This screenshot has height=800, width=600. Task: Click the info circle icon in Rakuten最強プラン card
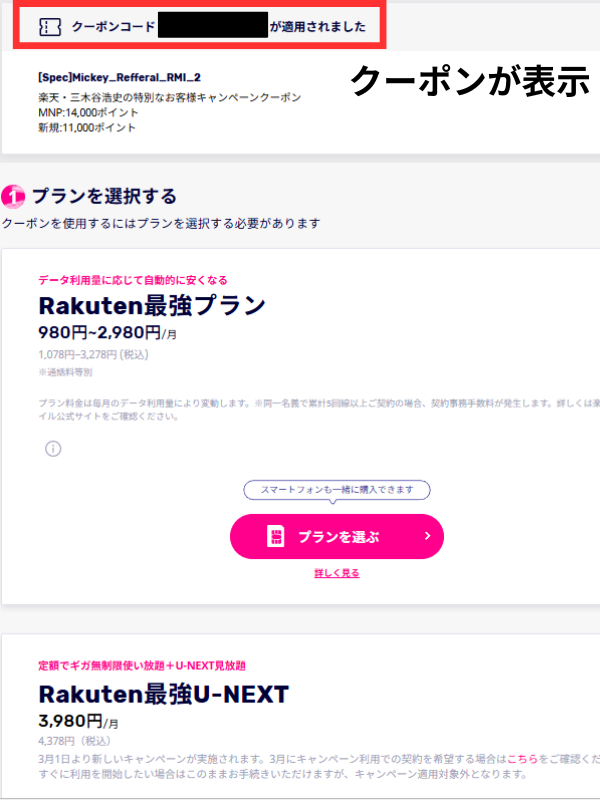coord(53,450)
